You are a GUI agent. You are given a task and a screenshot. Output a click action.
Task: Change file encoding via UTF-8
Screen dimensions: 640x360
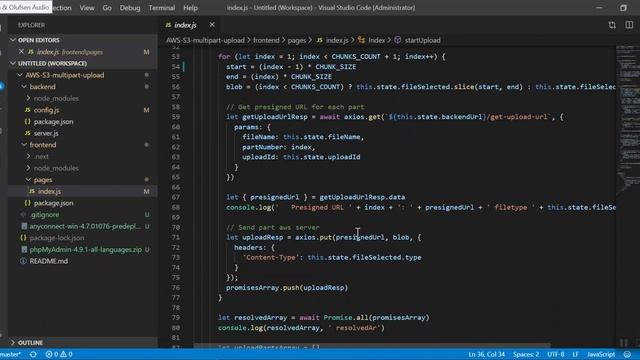556,354
